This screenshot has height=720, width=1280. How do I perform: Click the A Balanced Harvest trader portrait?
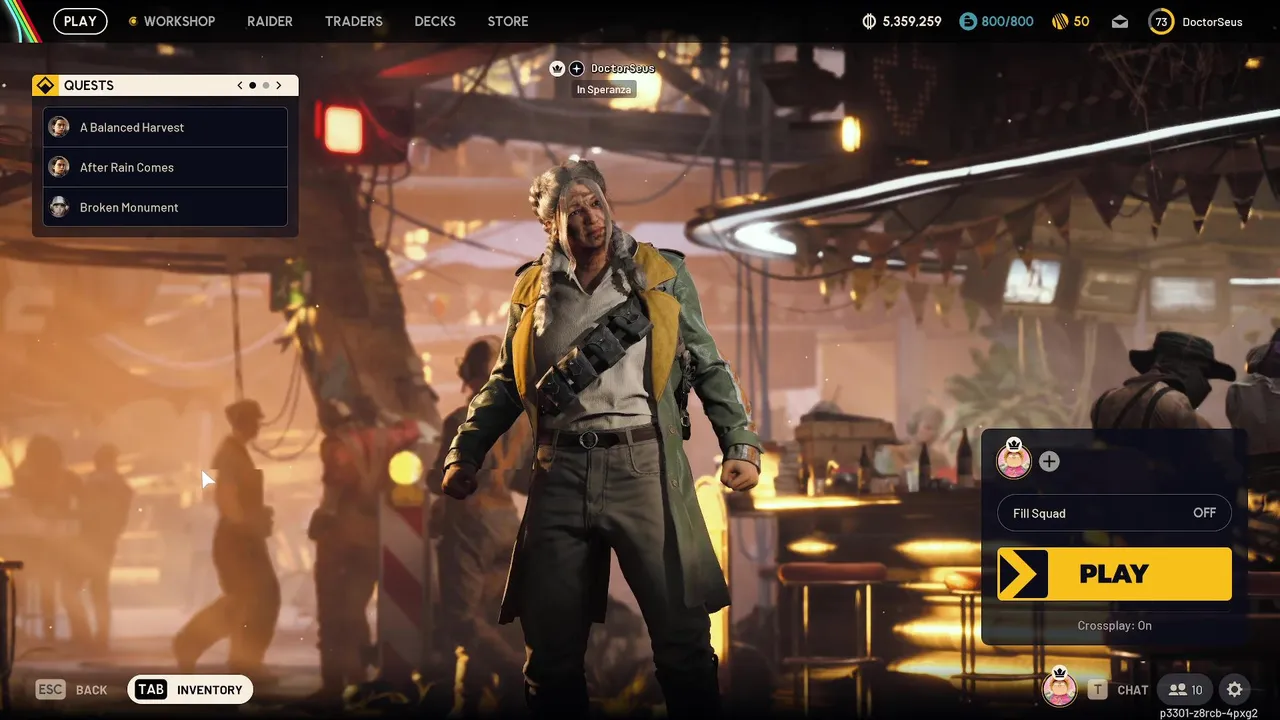[59, 127]
